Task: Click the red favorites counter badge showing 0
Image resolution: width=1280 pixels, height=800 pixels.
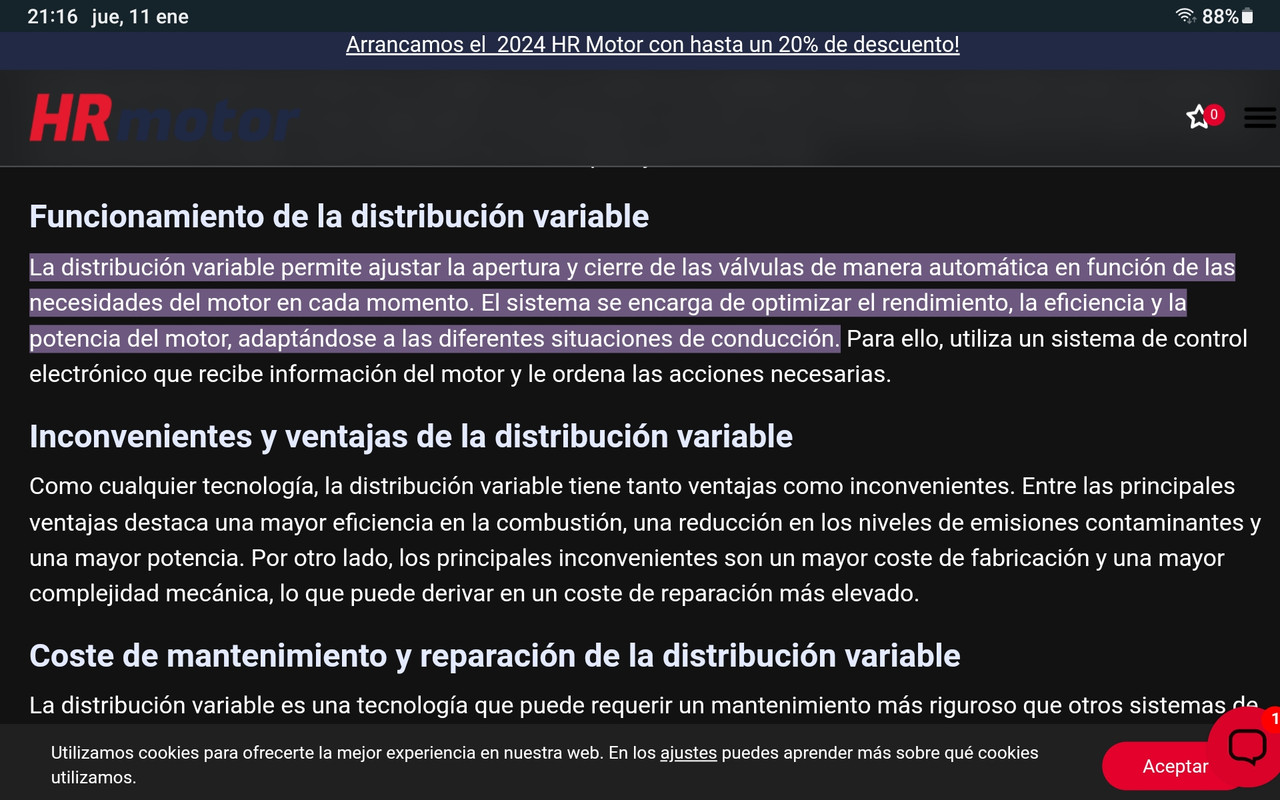Action: coord(1214,114)
